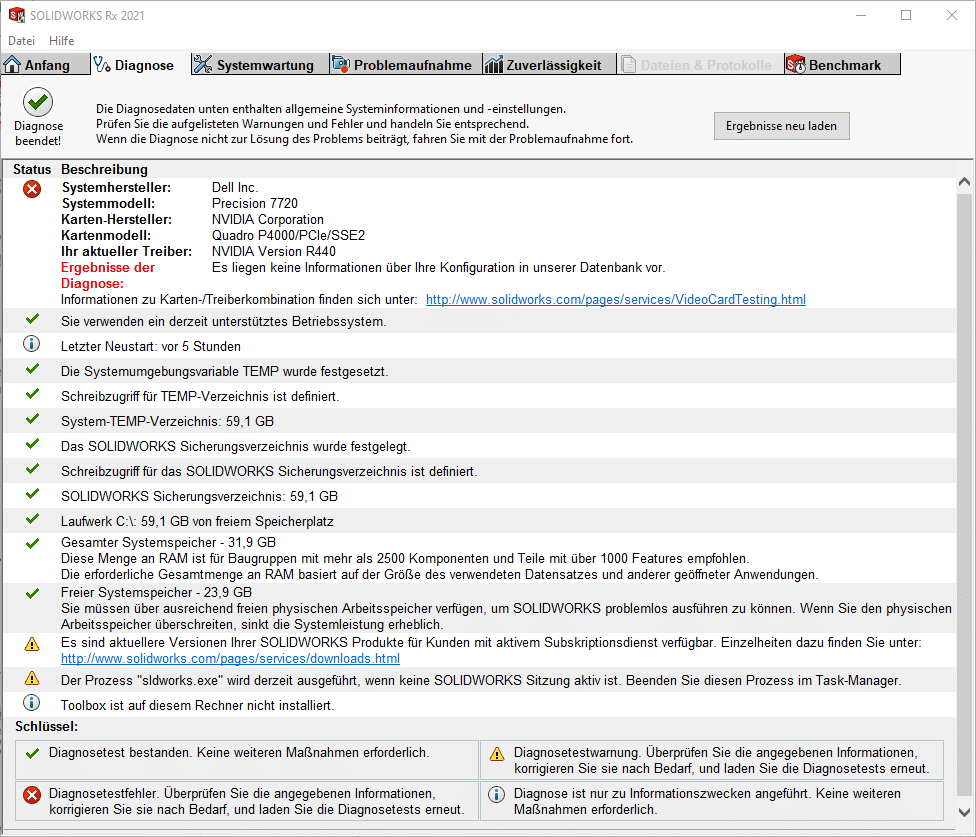
Task: Open the Problemaufnahme tab
Action: 402,65
